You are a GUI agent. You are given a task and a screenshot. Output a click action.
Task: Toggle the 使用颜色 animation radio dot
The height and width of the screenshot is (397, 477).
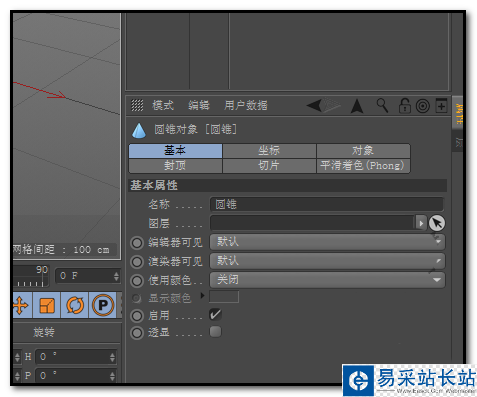[x=137, y=281]
